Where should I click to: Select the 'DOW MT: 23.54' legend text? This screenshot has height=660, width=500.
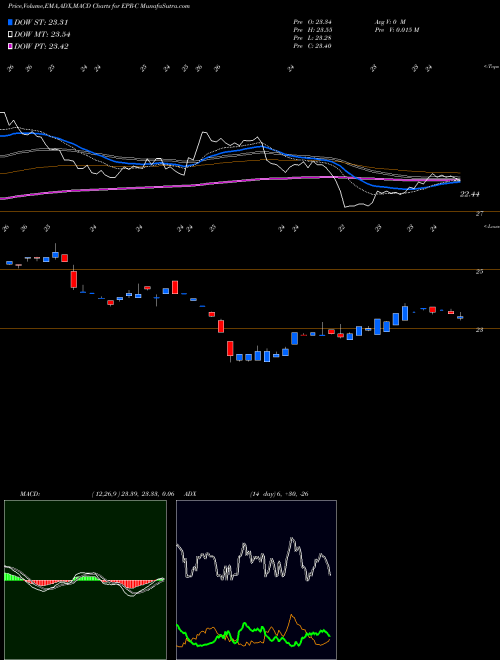42,35
